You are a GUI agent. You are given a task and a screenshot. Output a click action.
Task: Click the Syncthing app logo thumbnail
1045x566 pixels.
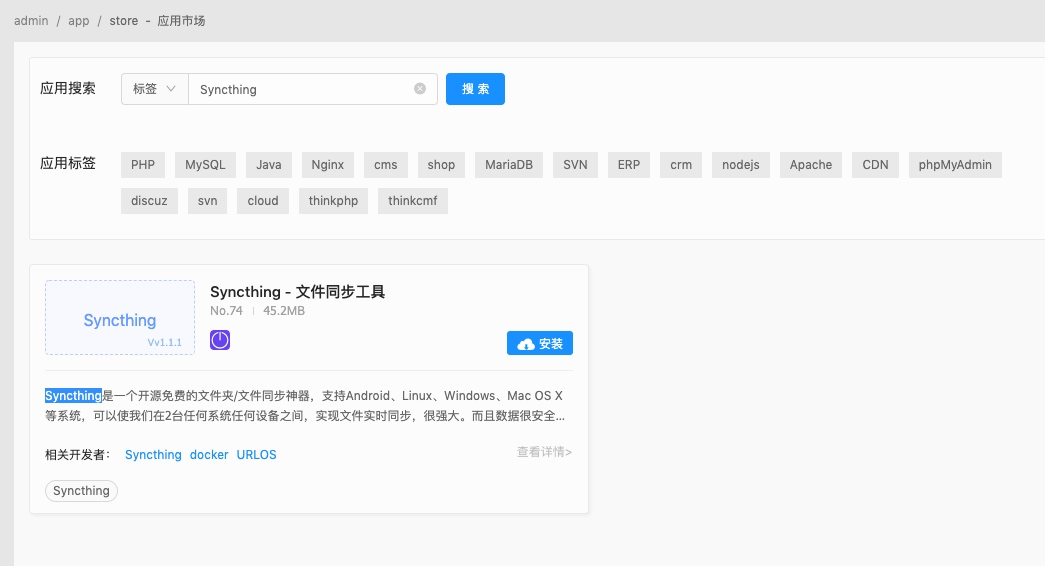(120, 317)
